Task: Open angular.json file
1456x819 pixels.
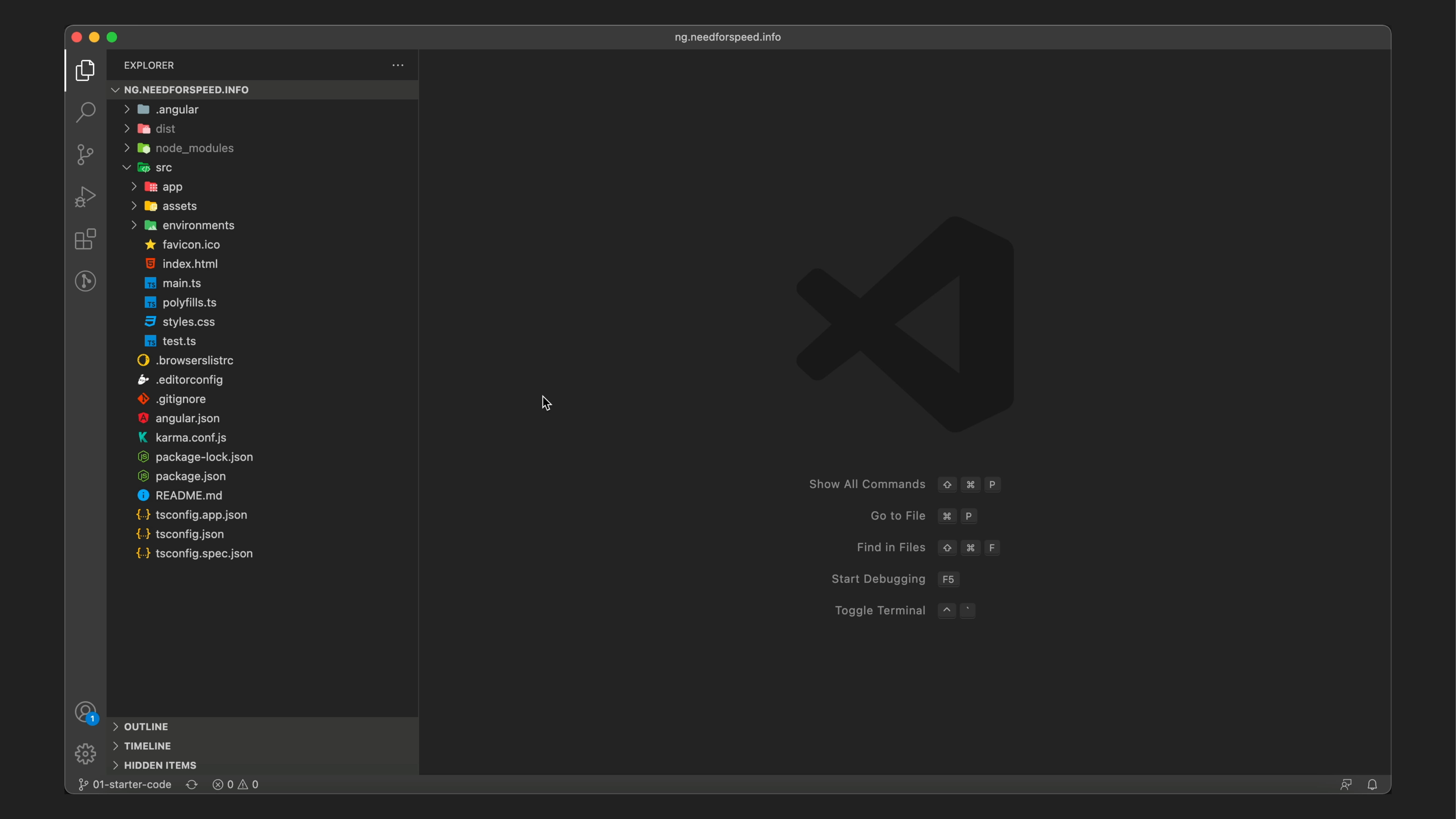Action: [263, 418]
